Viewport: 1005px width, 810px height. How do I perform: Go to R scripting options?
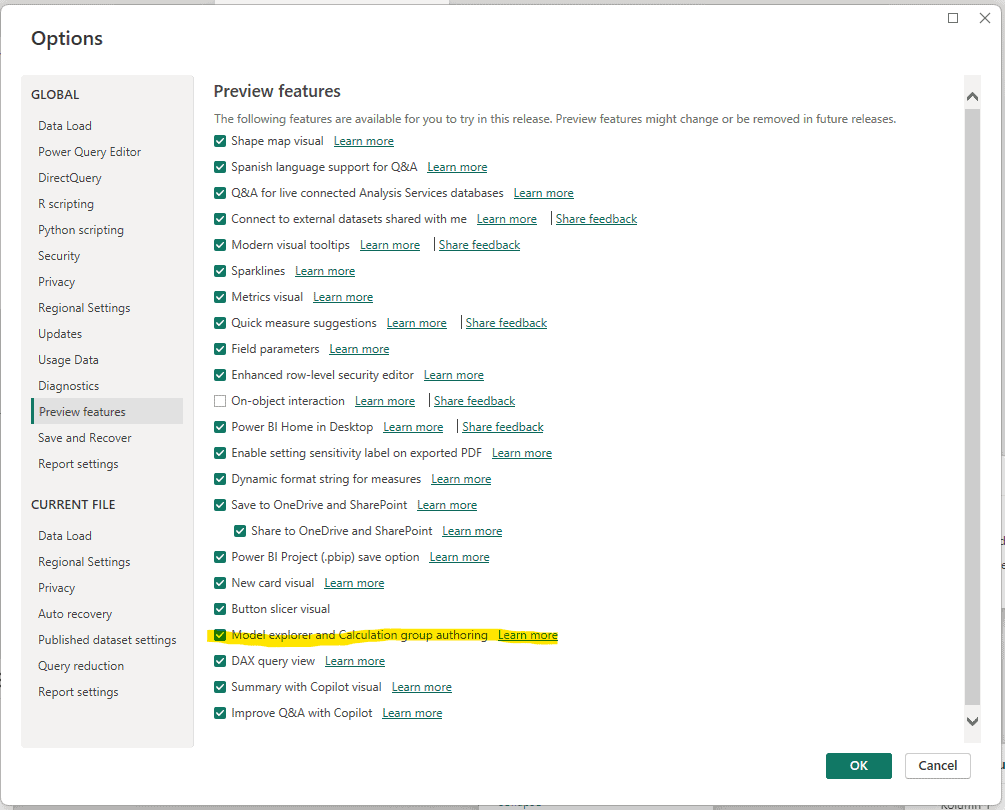[x=65, y=204]
